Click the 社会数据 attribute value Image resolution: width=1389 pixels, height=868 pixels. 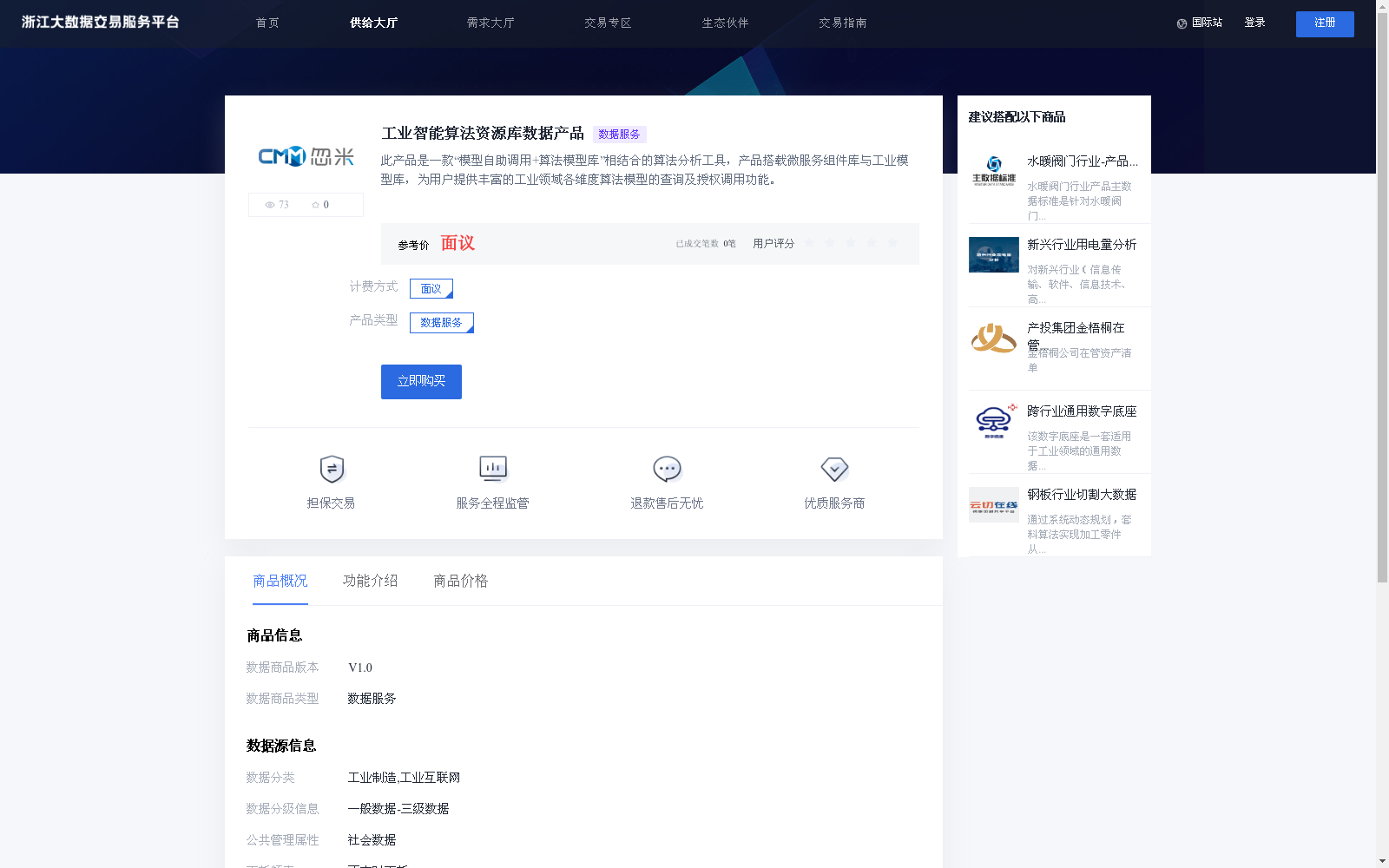point(372,840)
